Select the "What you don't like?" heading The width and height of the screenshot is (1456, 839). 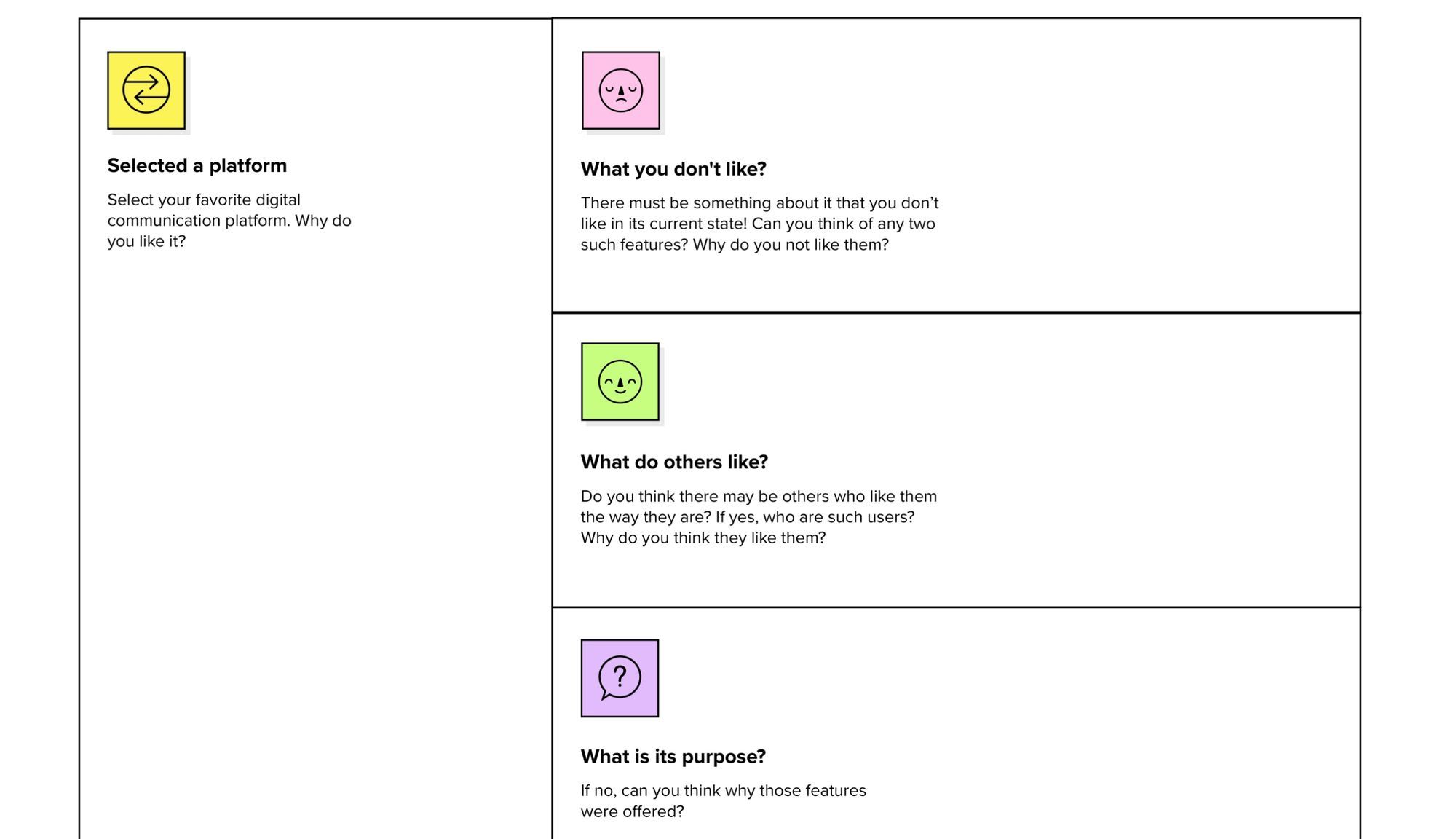673,169
